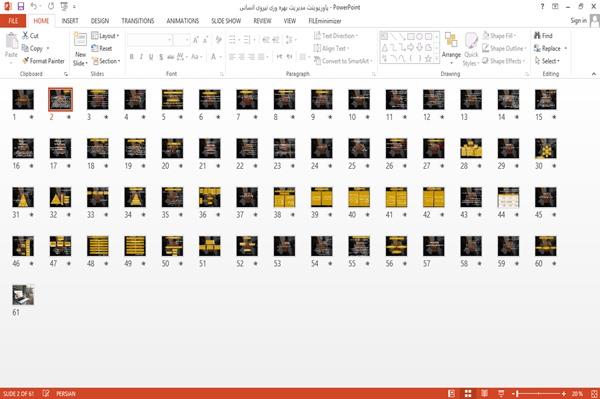Click the Paste clipboard icon
The width and height of the screenshot is (600, 399).
11,41
